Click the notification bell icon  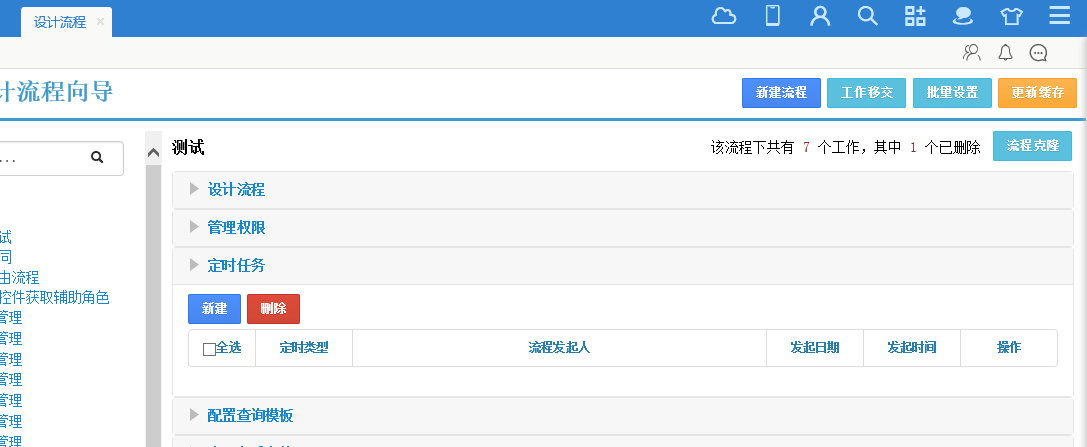[1006, 53]
